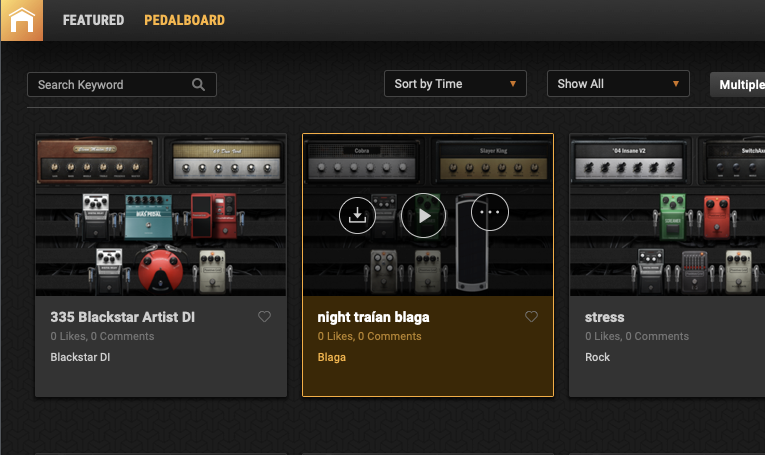
Task: Like the 335 Blackstar Artist DI preset
Action: pyautogui.click(x=264, y=317)
